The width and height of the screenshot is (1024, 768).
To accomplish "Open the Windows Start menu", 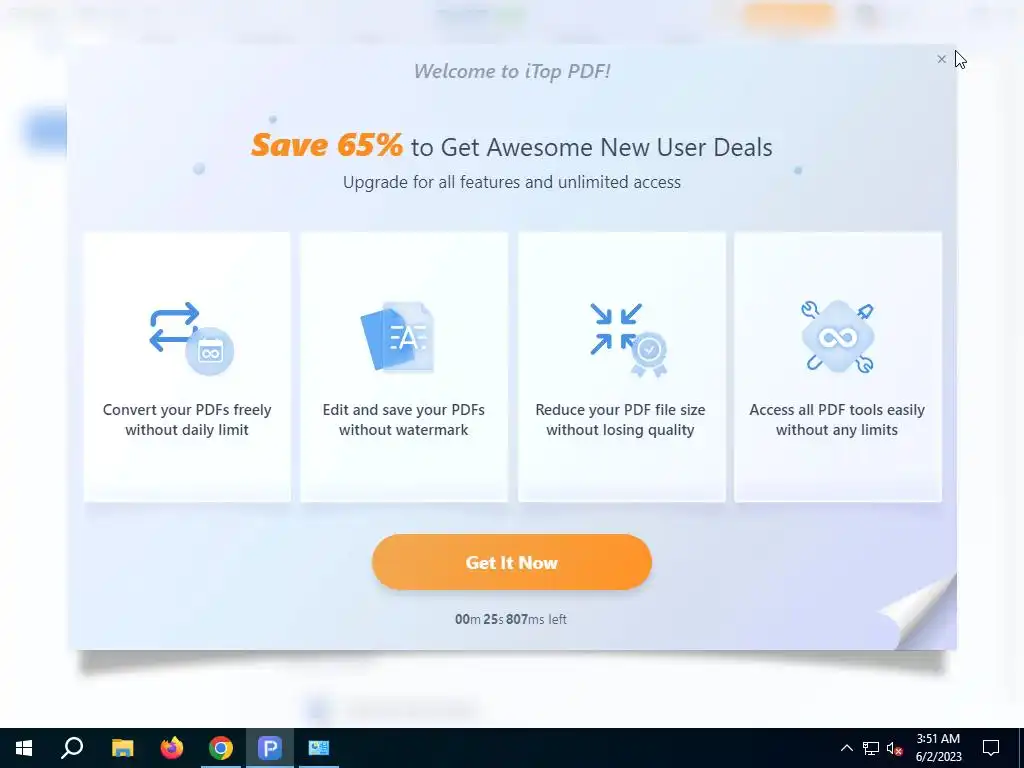I will [24, 748].
